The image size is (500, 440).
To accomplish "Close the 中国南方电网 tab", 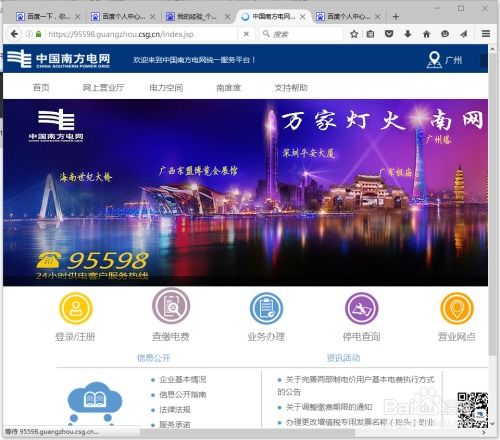I will (303, 17).
